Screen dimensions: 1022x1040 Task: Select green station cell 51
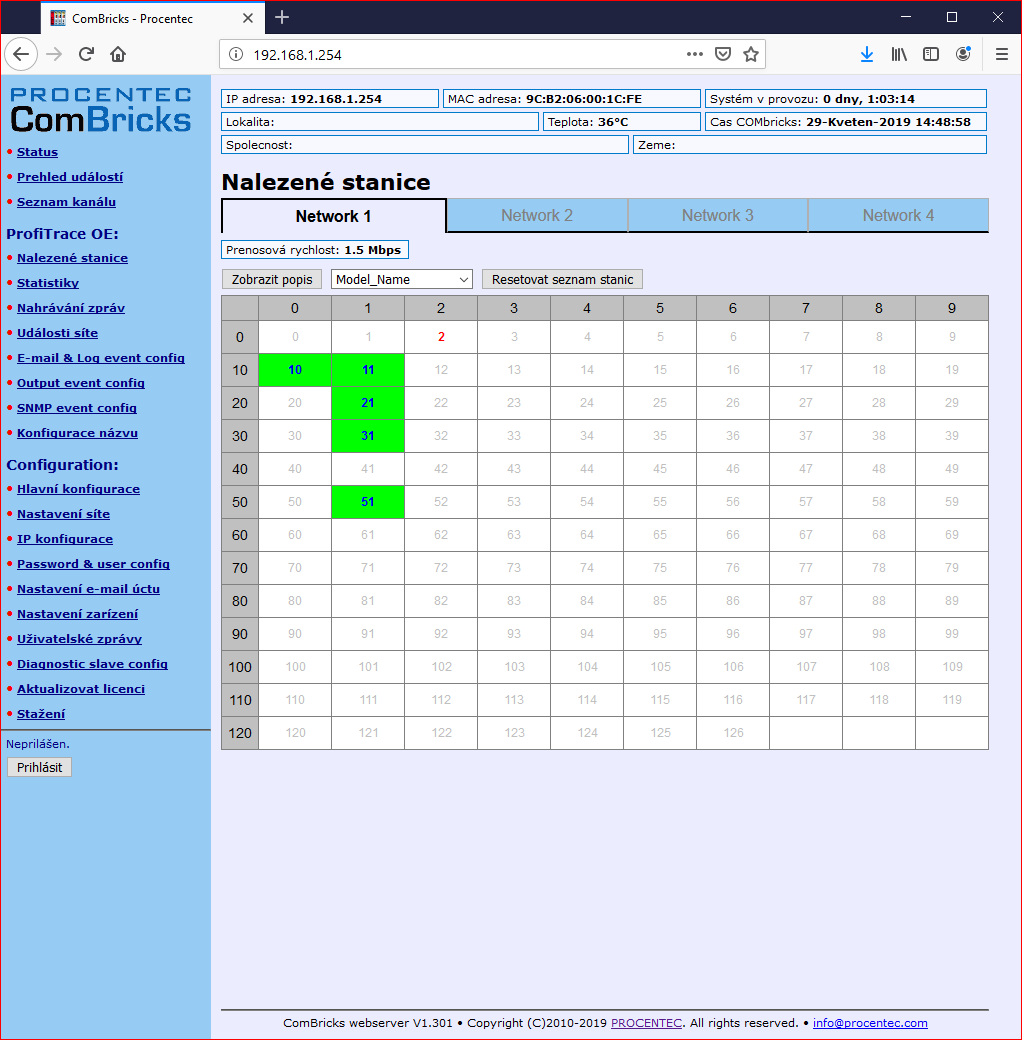368,502
